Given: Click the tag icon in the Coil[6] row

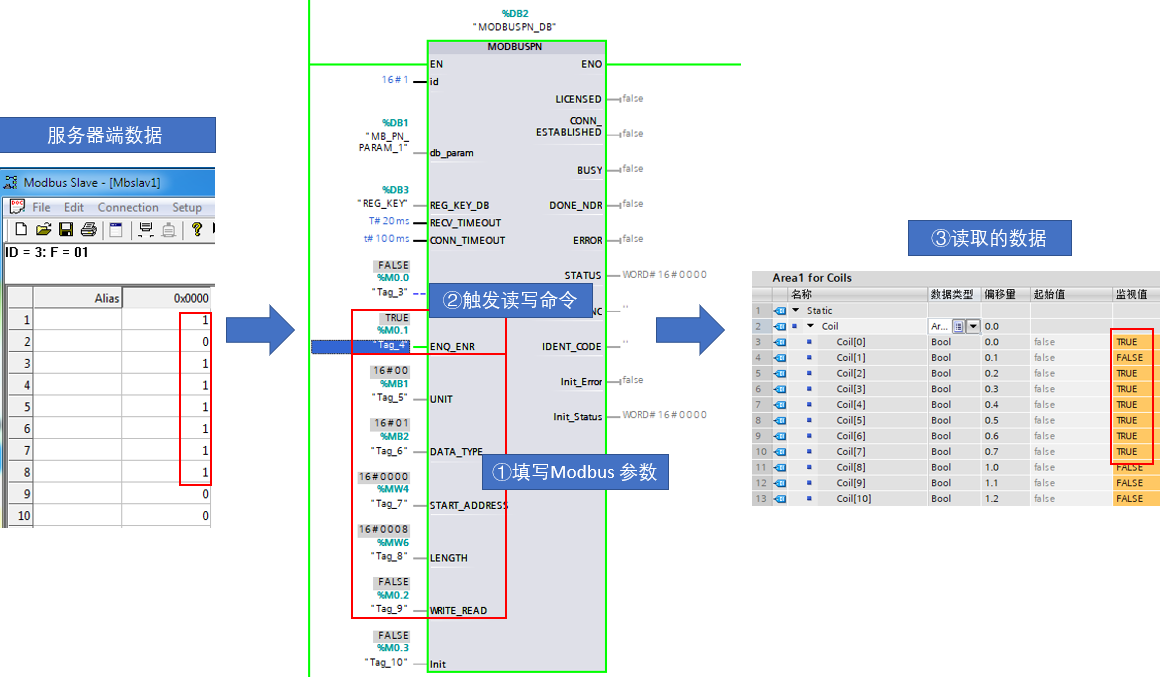Looking at the screenshot, I should click(x=780, y=436).
